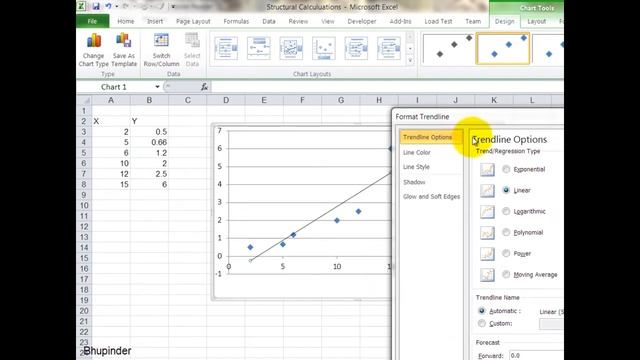Click the Power trendline preview icon
640x360 pixels.
[x=487, y=254]
